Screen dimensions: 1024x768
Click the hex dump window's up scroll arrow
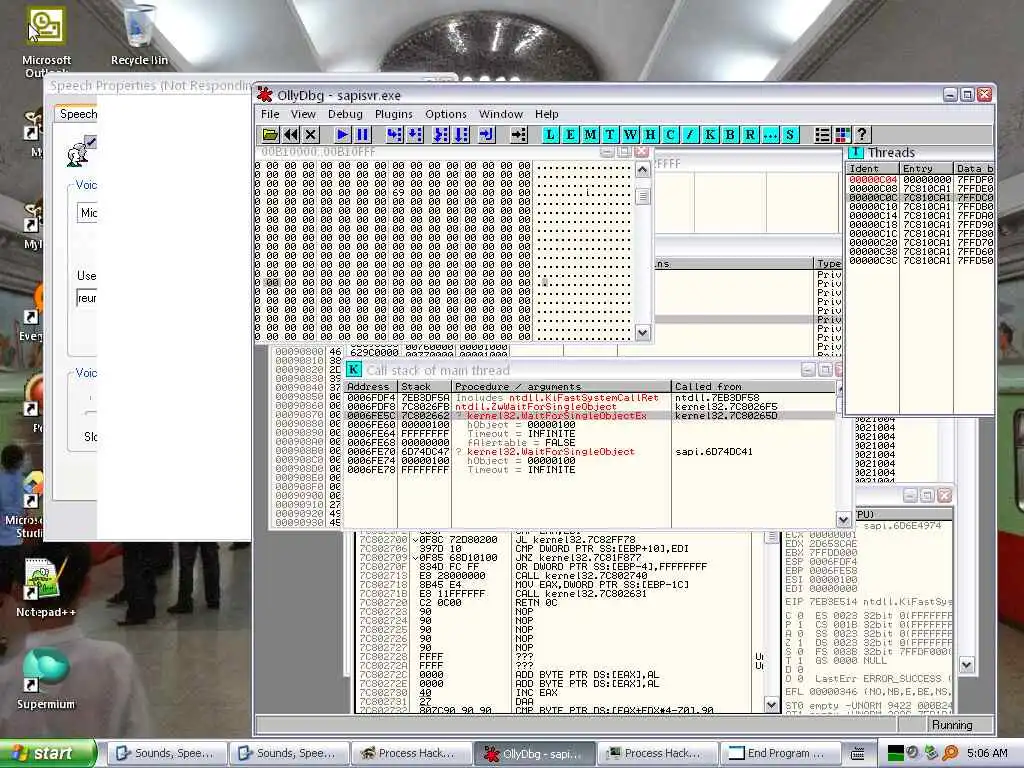pyautogui.click(x=643, y=170)
